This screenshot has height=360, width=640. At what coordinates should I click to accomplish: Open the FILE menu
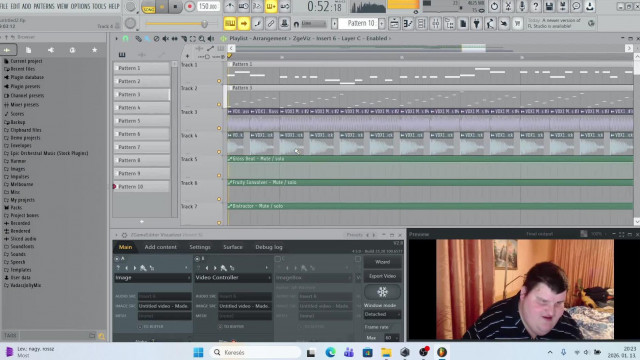point(4,7)
